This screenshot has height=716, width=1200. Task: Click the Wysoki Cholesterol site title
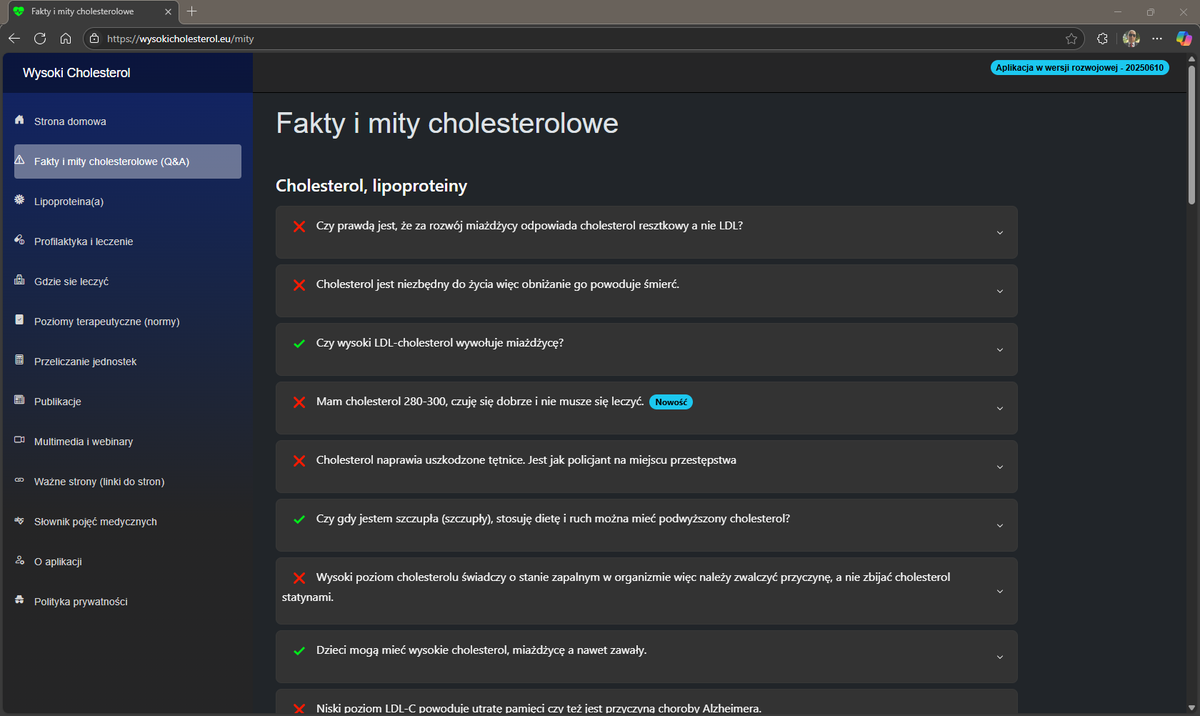click(76, 73)
